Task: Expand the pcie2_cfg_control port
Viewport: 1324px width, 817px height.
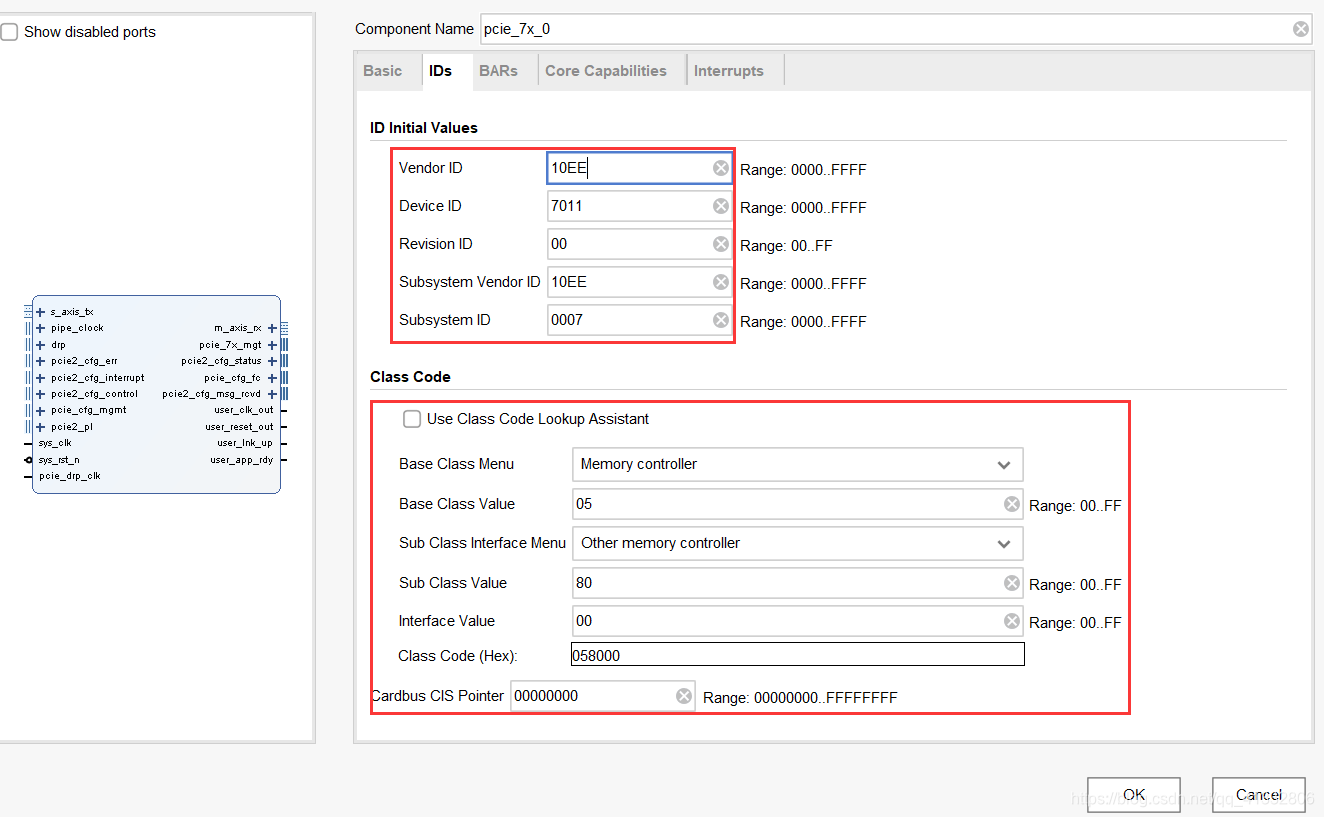Action: pos(40,394)
